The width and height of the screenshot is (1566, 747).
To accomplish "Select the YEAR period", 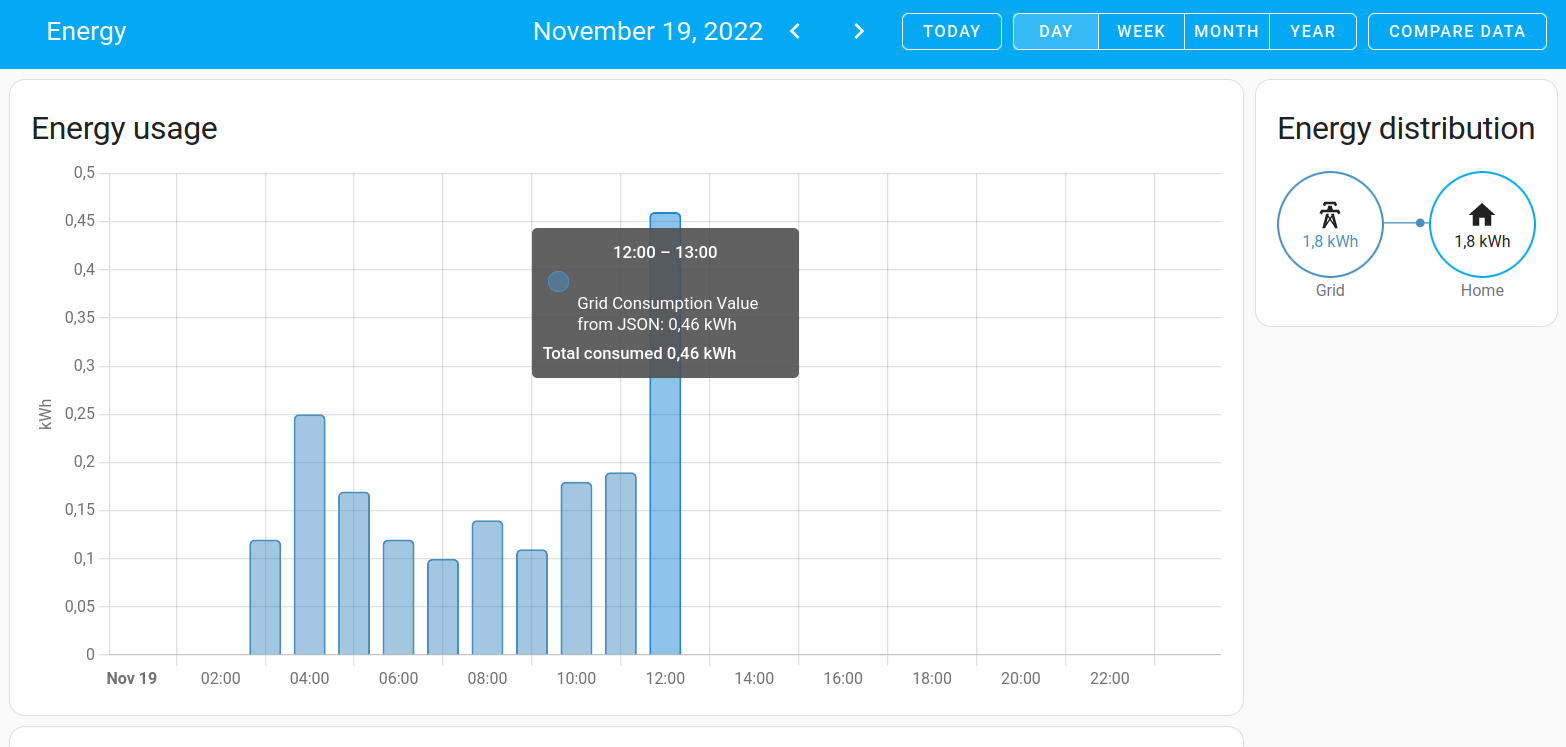I will pos(1312,31).
